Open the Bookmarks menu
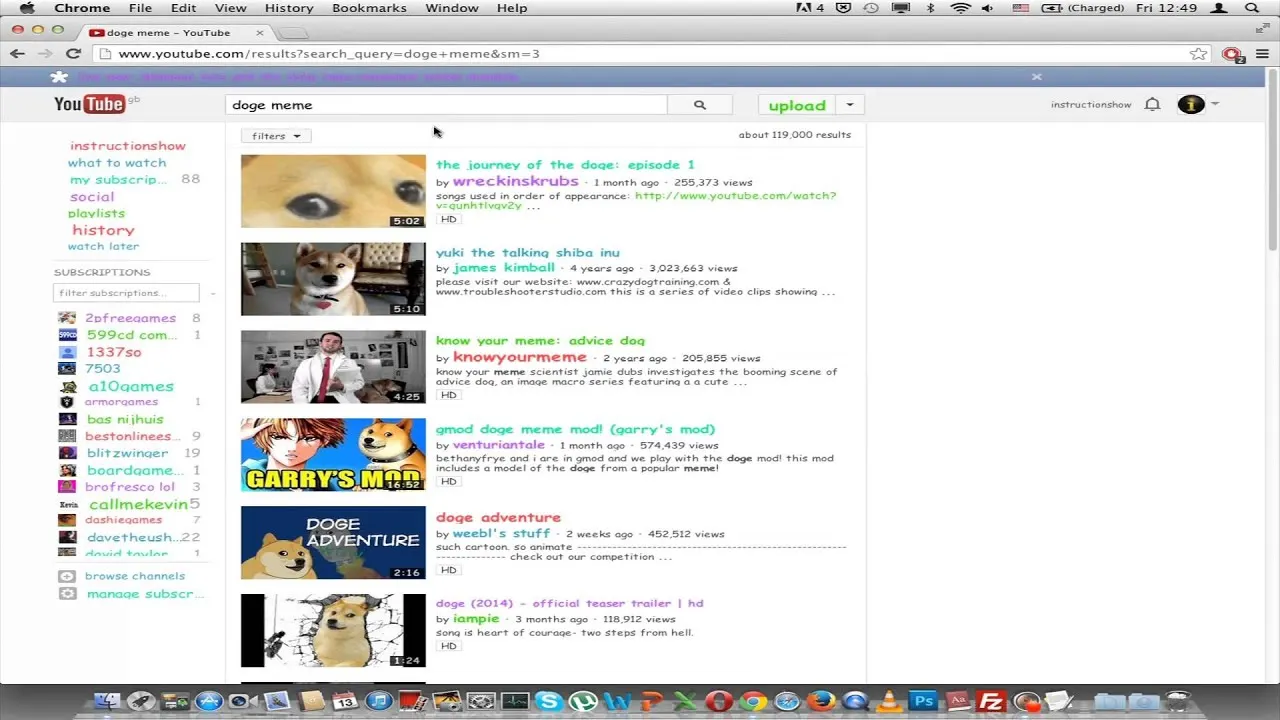1280x720 pixels. 369,8
